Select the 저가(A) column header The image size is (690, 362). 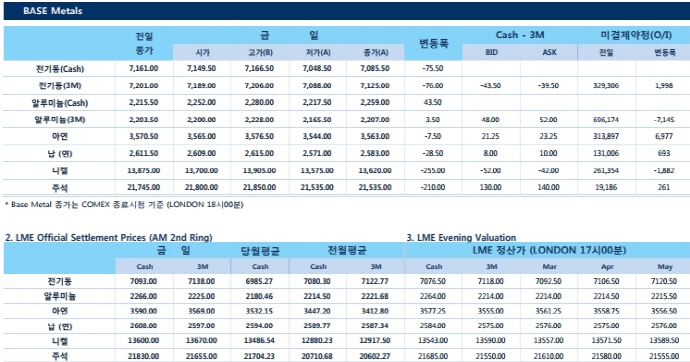coord(318,52)
